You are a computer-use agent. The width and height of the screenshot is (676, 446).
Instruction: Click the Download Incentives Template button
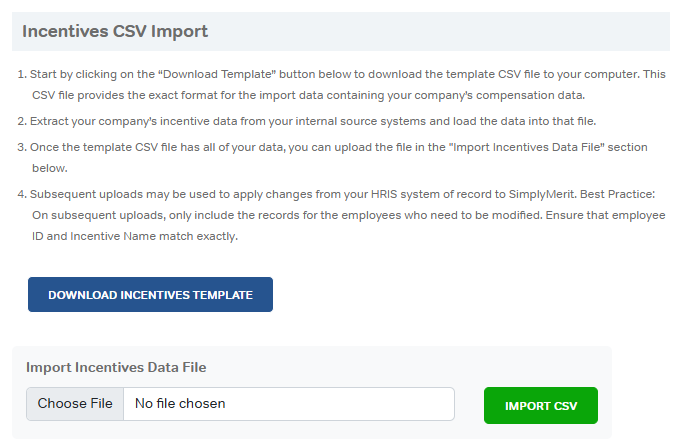150,295
